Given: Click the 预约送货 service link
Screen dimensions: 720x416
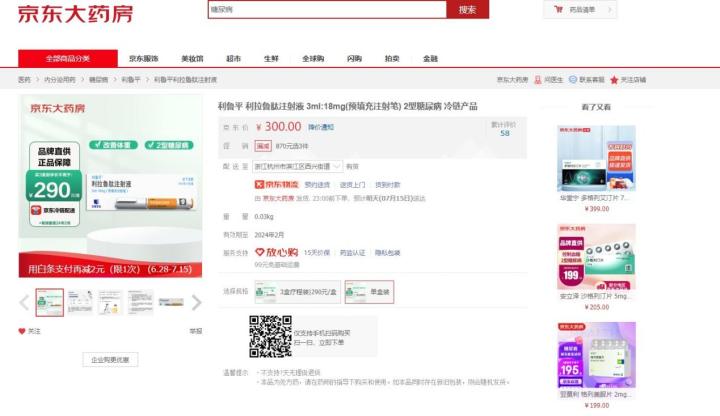Looking at the screenshot, I should pyautogui.click(x=317, y=185).
